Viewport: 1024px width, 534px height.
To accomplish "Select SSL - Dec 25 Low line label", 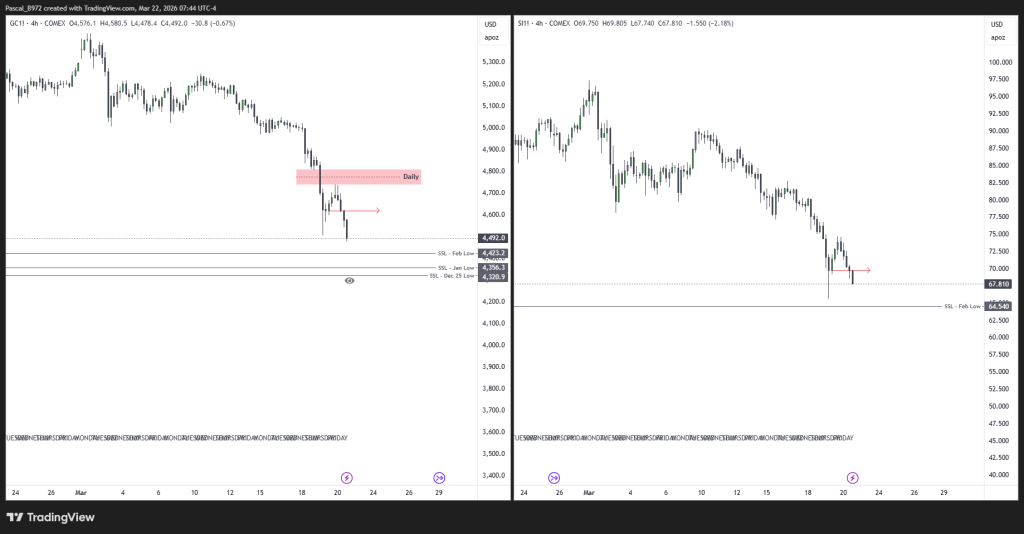I will click(x=452, y=275).
